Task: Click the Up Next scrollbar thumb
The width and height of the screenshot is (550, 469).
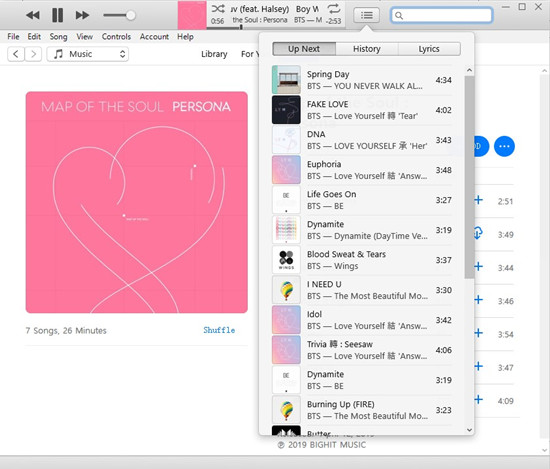Action: [x=469, y=177]
